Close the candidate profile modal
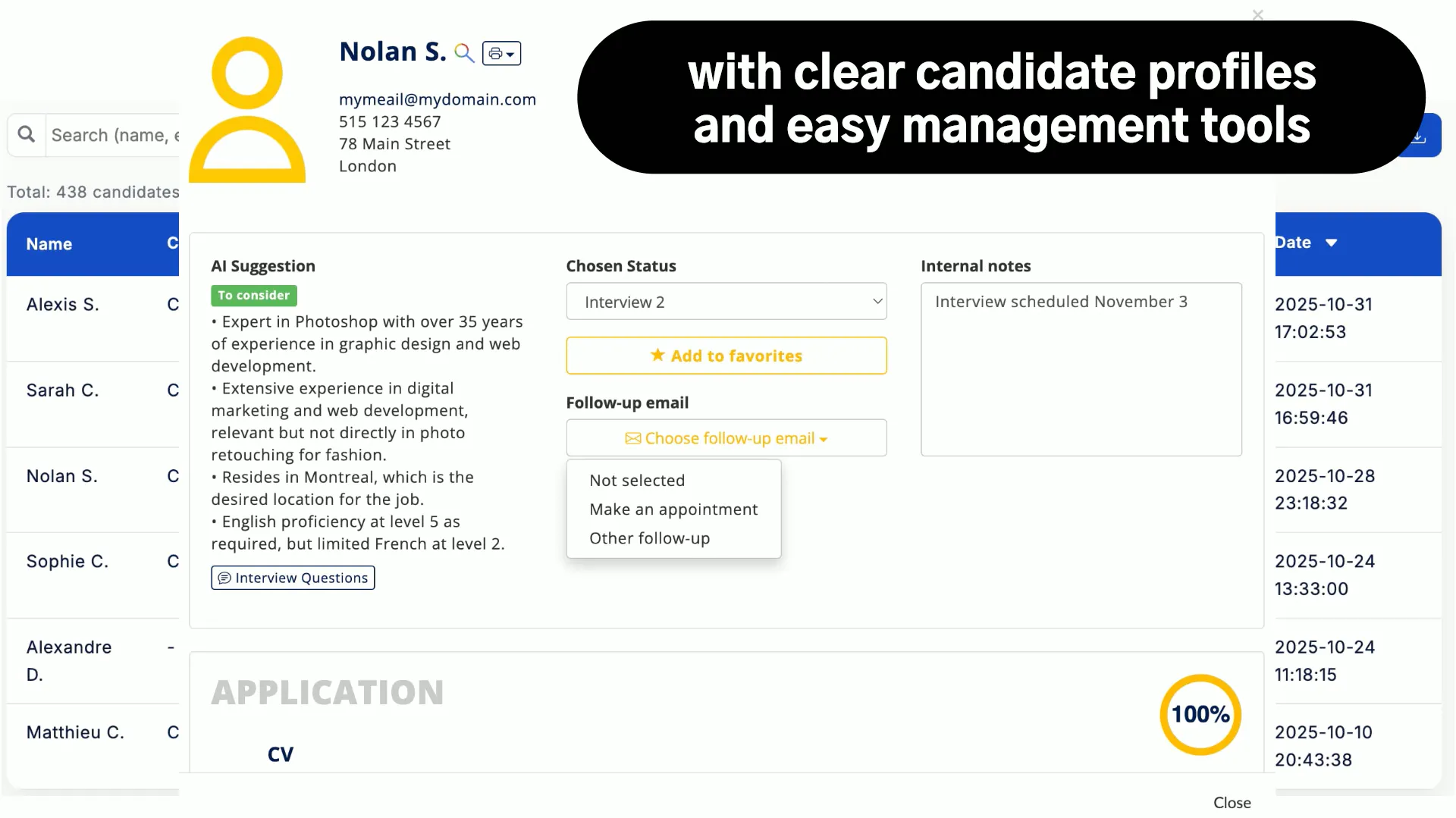This screenshot has height=818, width=1456. coord(1232,802)
